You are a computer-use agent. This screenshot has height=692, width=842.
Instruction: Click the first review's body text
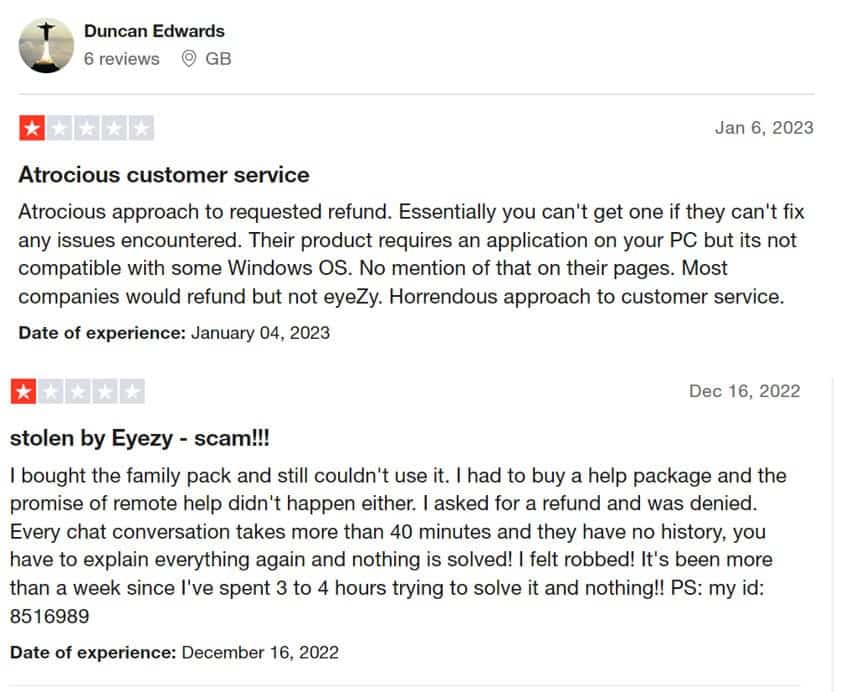click(411, 254)
